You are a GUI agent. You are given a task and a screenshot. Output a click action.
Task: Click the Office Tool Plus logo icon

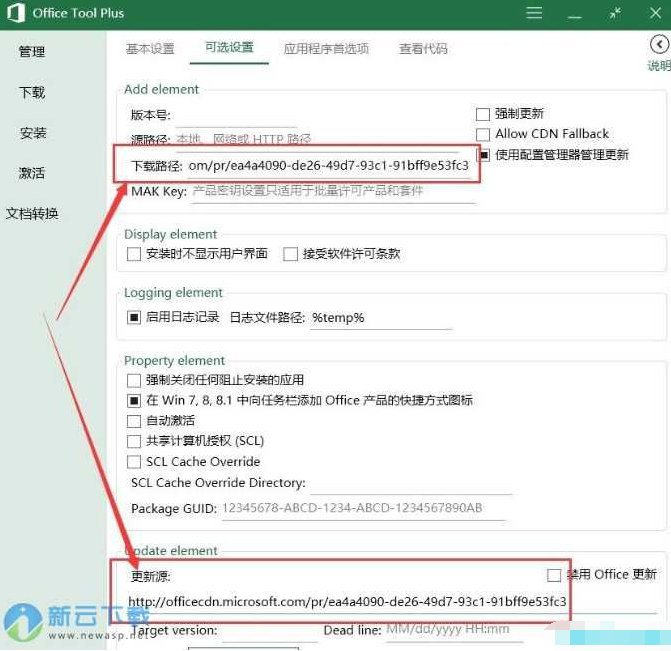[x=15, y=13]
